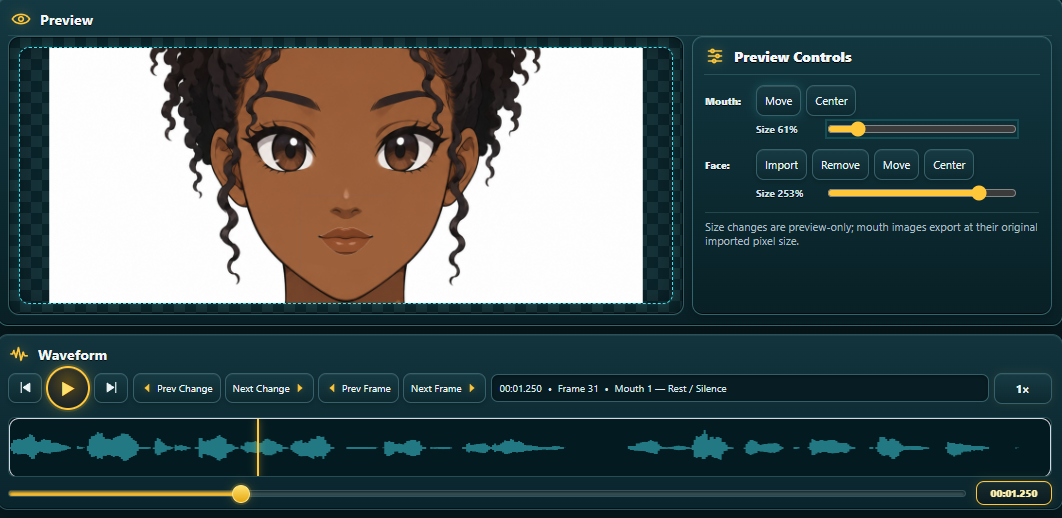
Task: Center the face position
Action: tap(949, 165)
